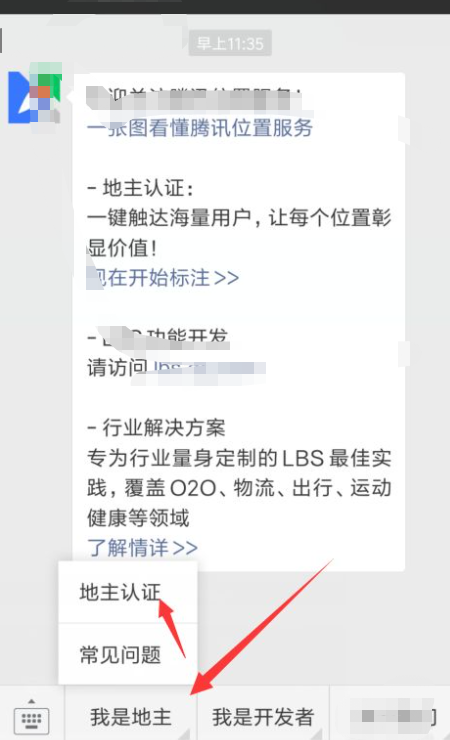Click the corner triangle on 我是地主
Screen dimensions: 450x740
click(x=185, y=733)
